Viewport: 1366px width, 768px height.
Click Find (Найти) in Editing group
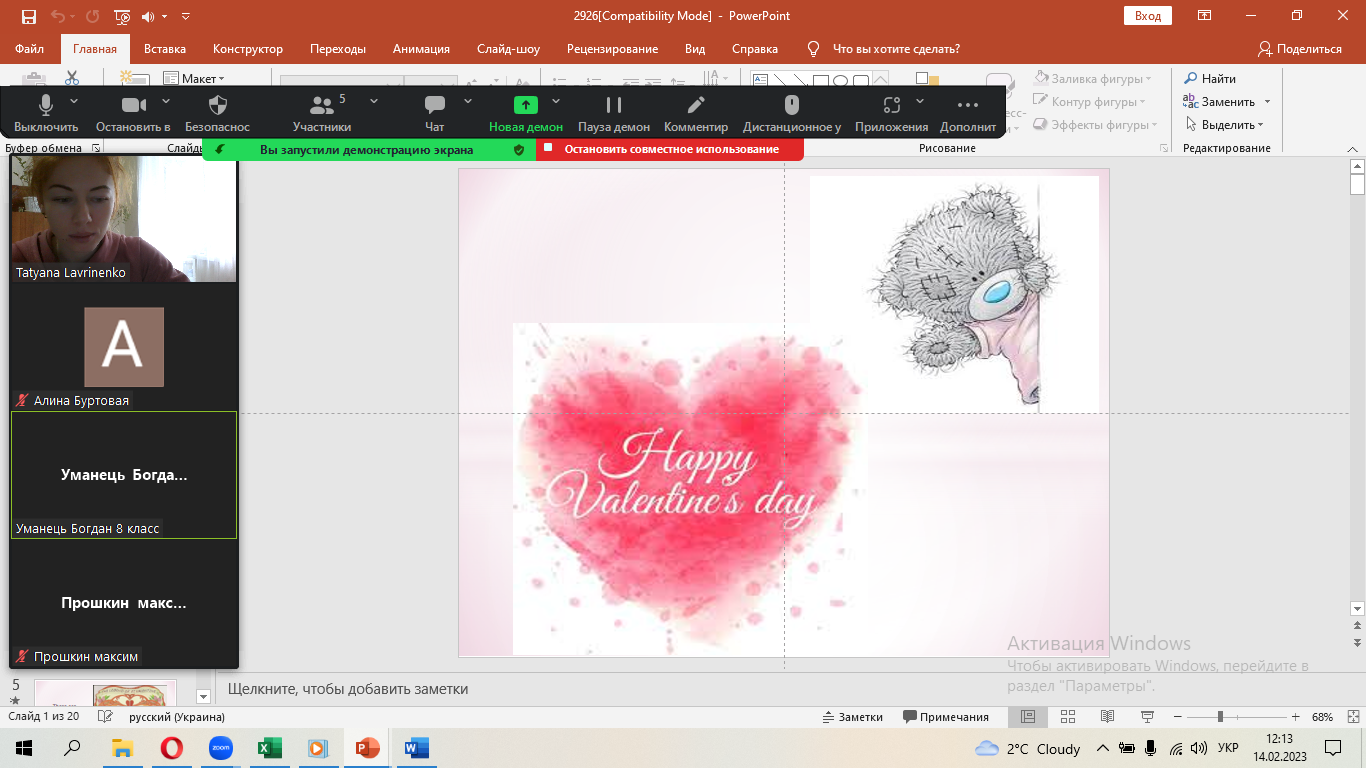point(1210,78)
